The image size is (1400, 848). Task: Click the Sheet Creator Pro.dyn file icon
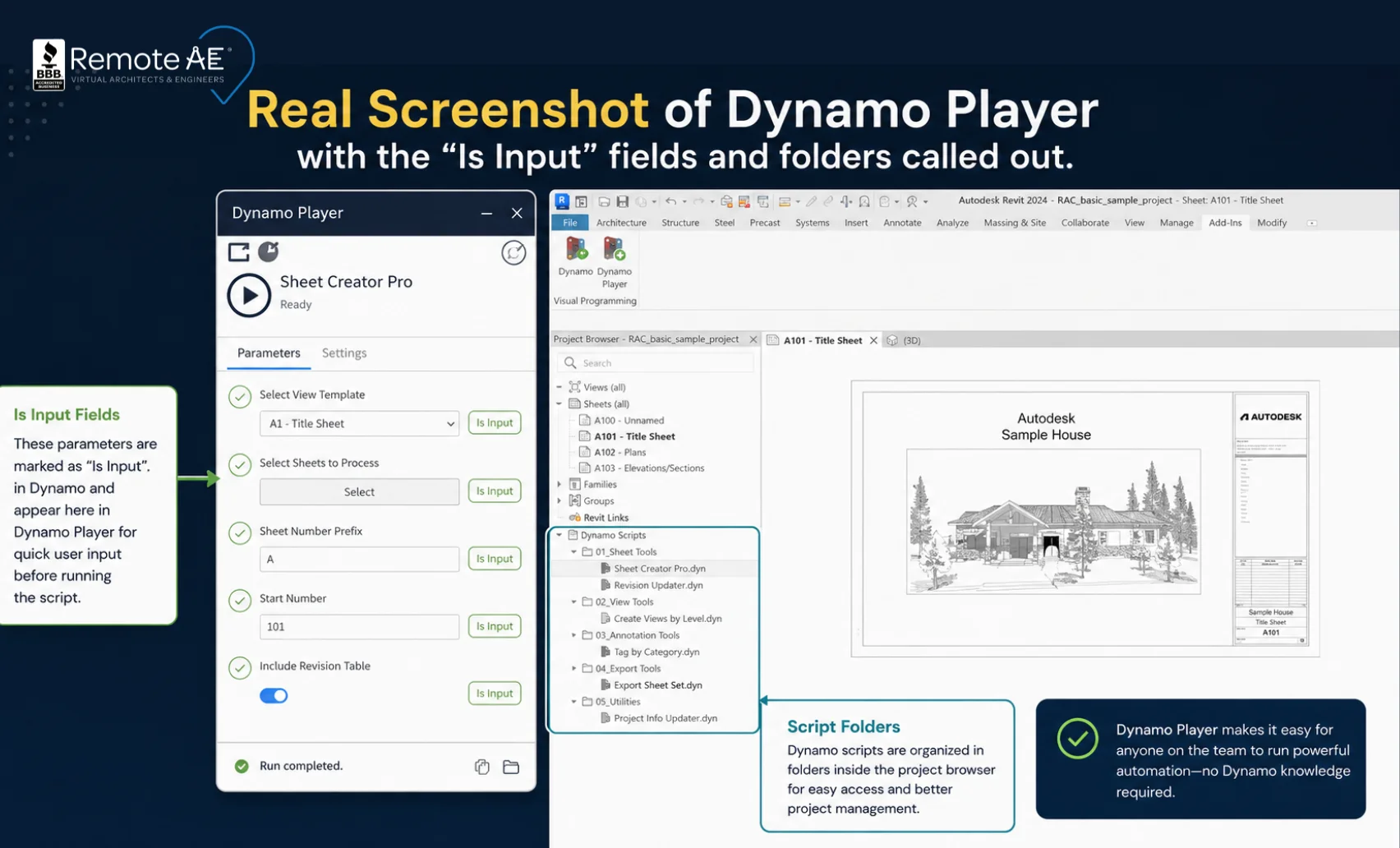(606, 568)
